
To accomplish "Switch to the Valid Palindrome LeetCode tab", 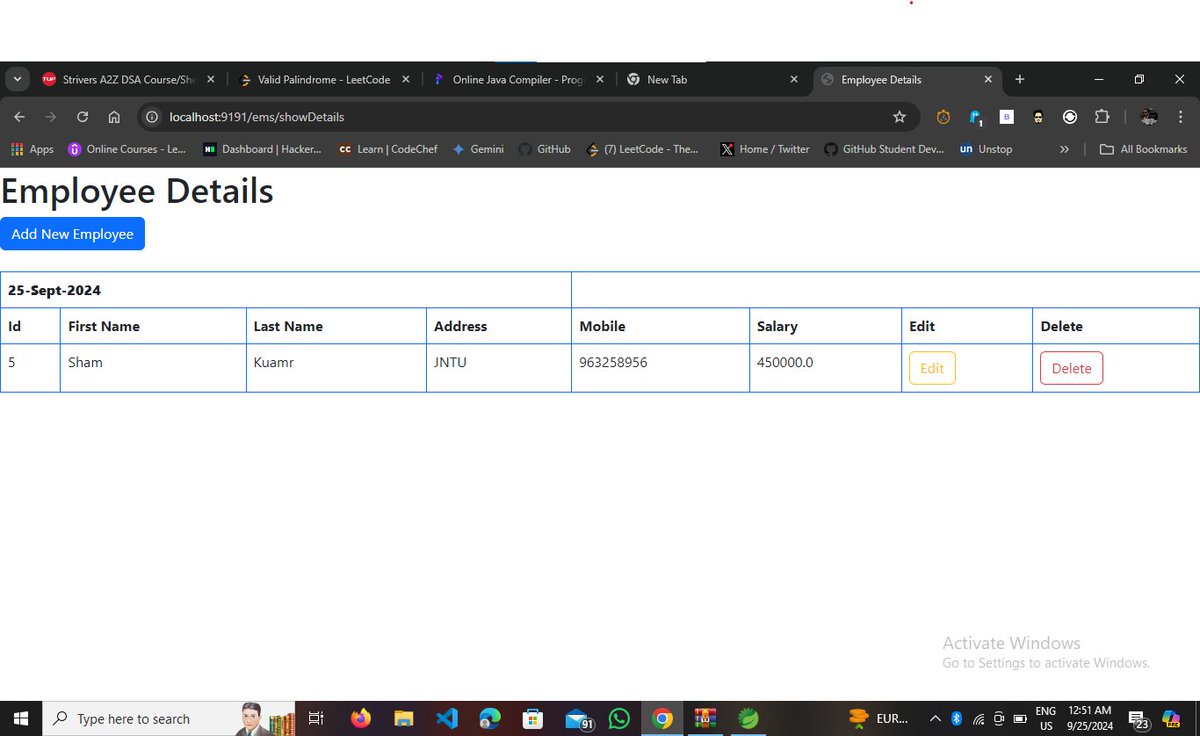I will [320, 79].
